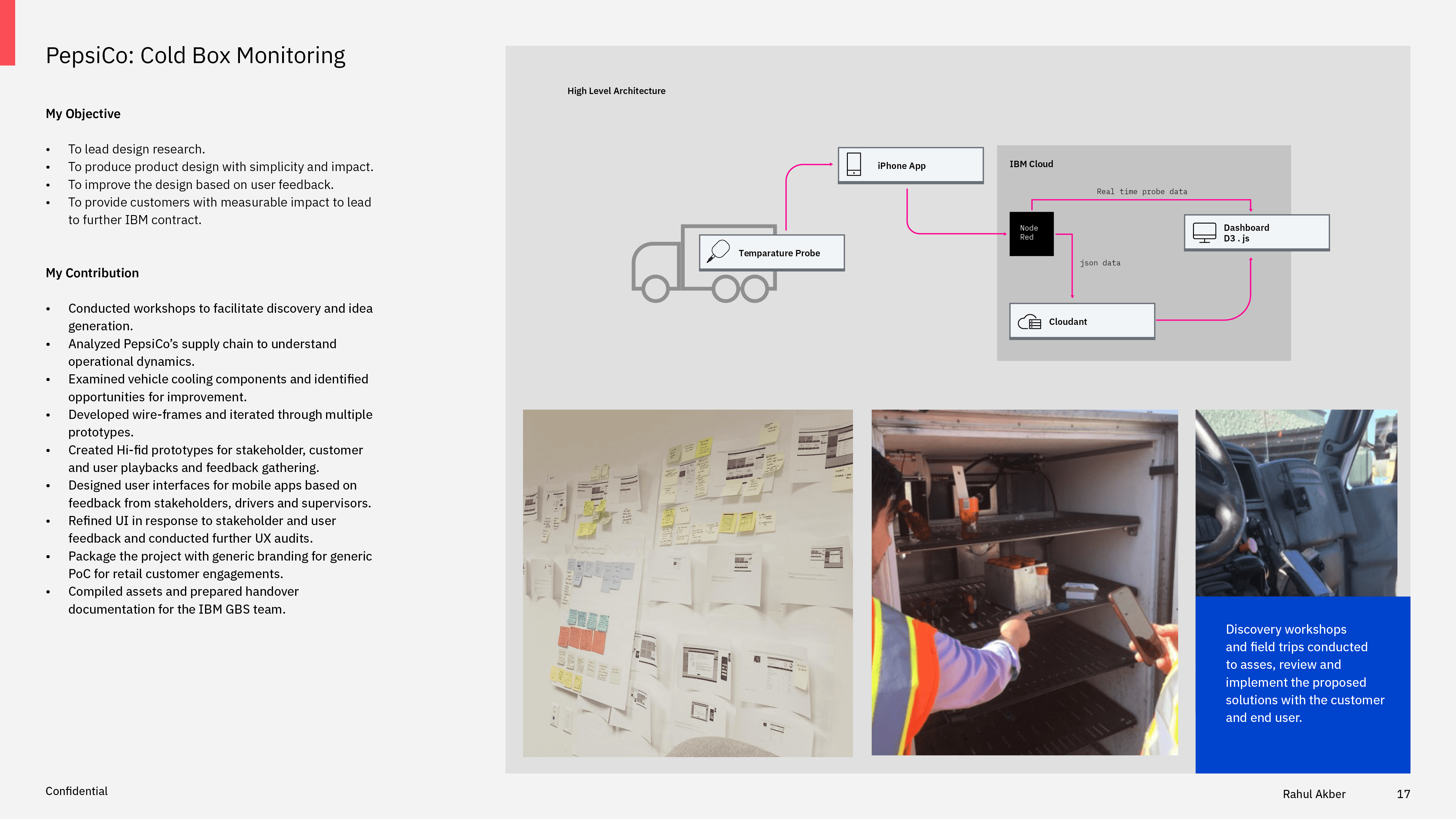Click the PepsiCo: Cold Box Monitoring title
The width and height of the screenshot is (1456, 819).
point(195,56)
